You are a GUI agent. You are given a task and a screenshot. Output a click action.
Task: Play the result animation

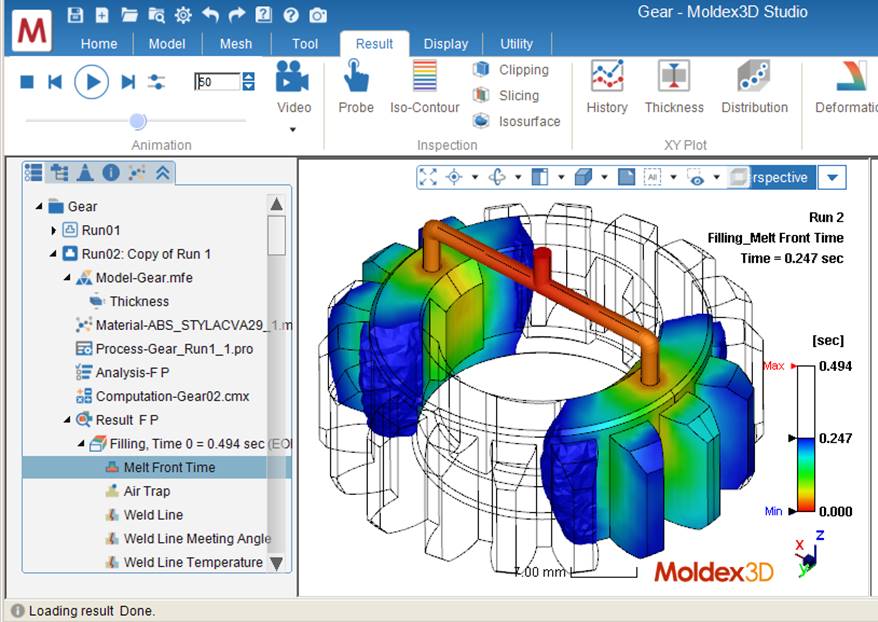point(91,81)
